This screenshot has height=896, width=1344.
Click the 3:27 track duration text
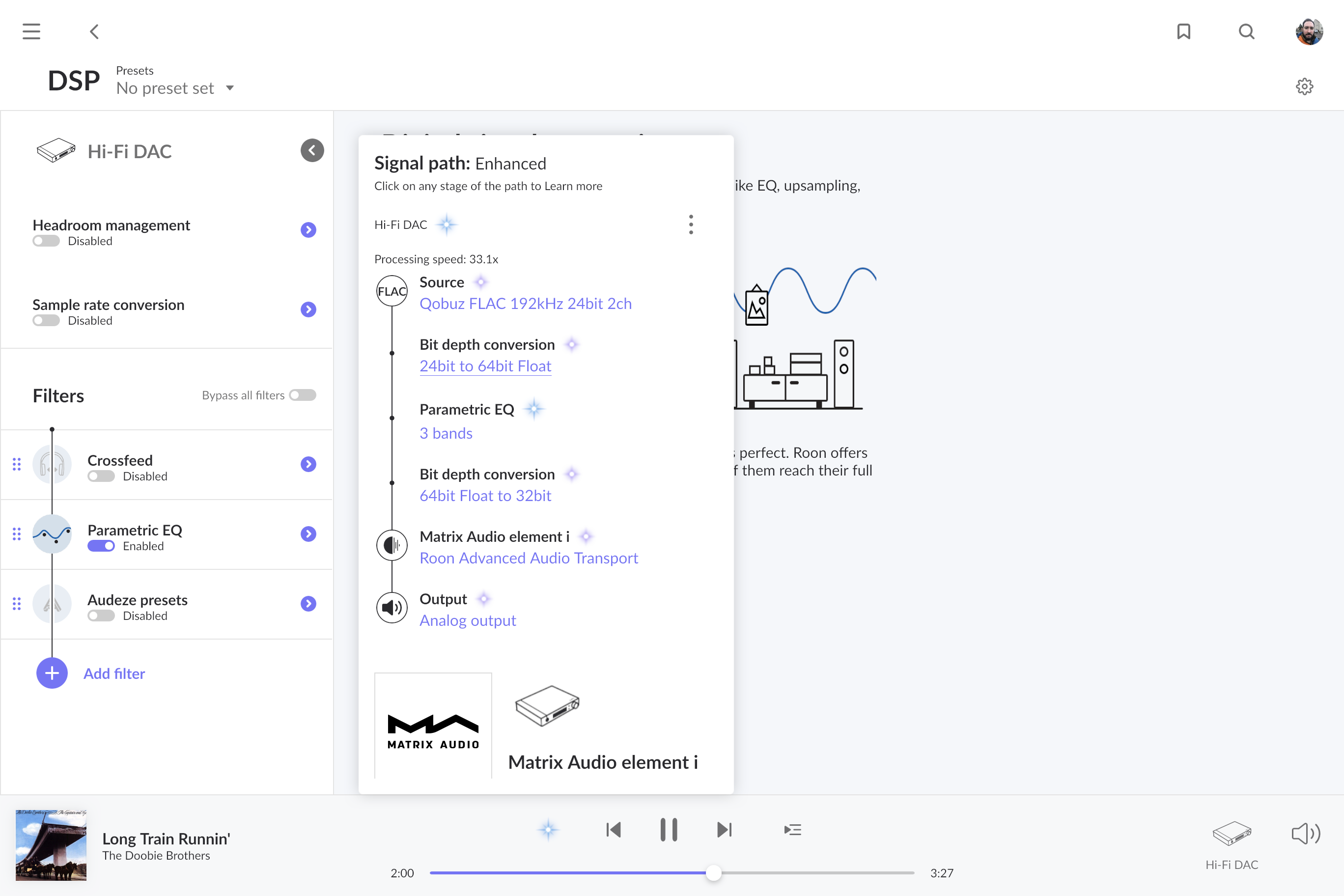(x=942, y=873)
